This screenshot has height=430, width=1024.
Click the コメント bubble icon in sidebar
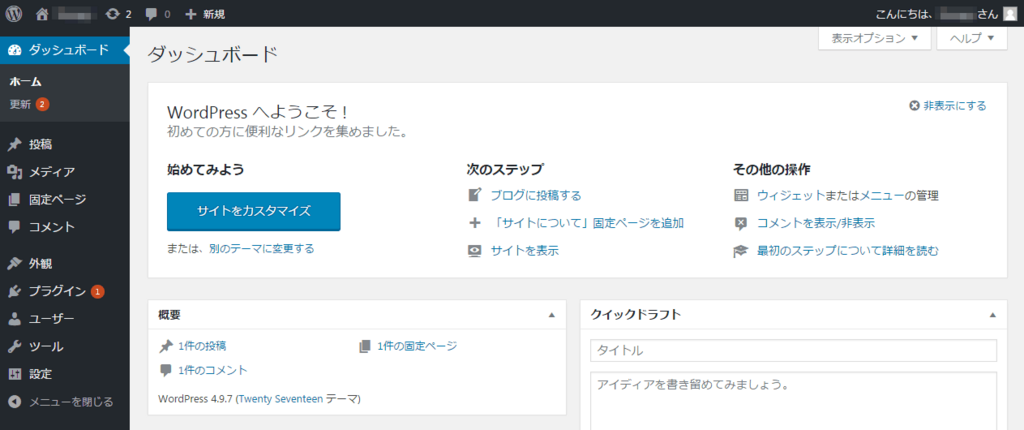coord(15,227)
